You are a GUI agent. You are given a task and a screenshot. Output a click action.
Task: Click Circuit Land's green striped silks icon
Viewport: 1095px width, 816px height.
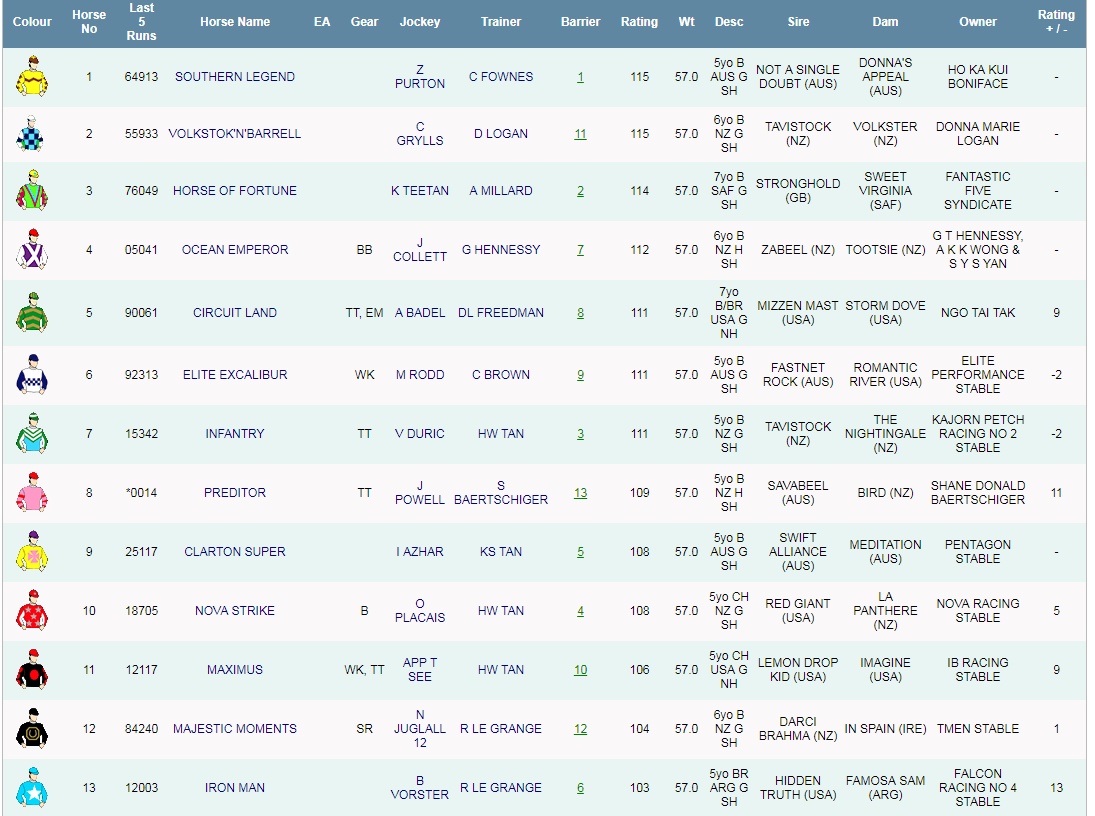32,313
